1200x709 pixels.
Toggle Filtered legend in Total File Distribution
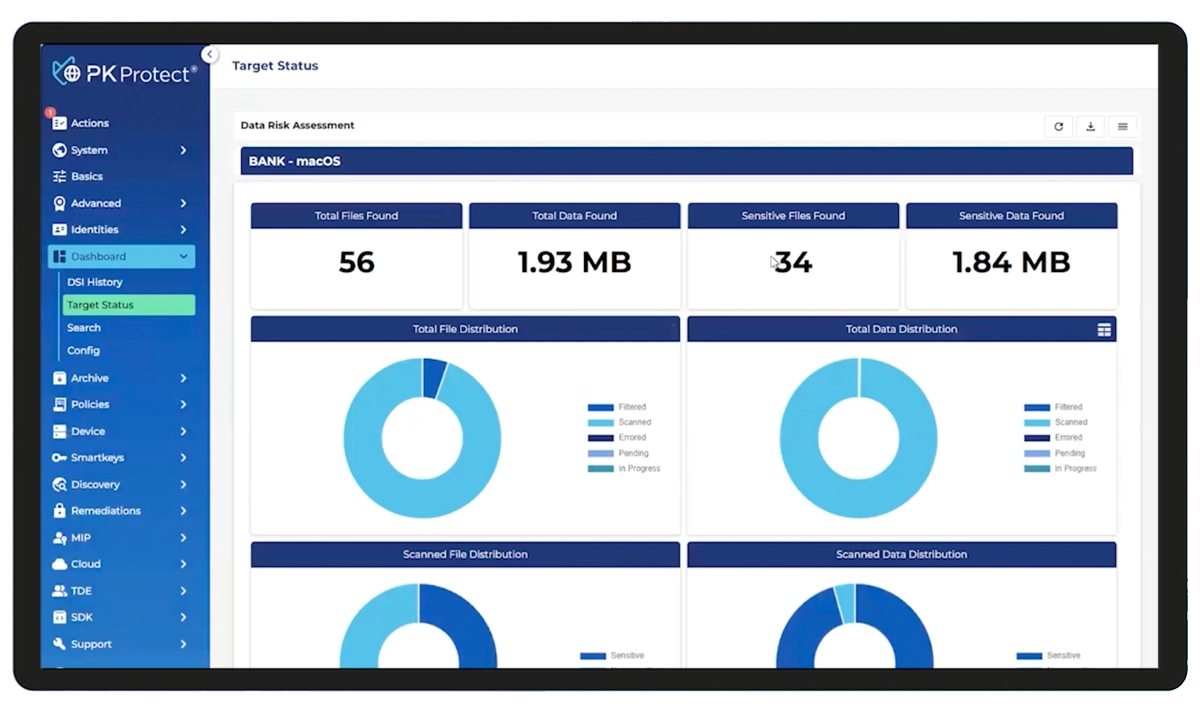click(x=617, y=407)
